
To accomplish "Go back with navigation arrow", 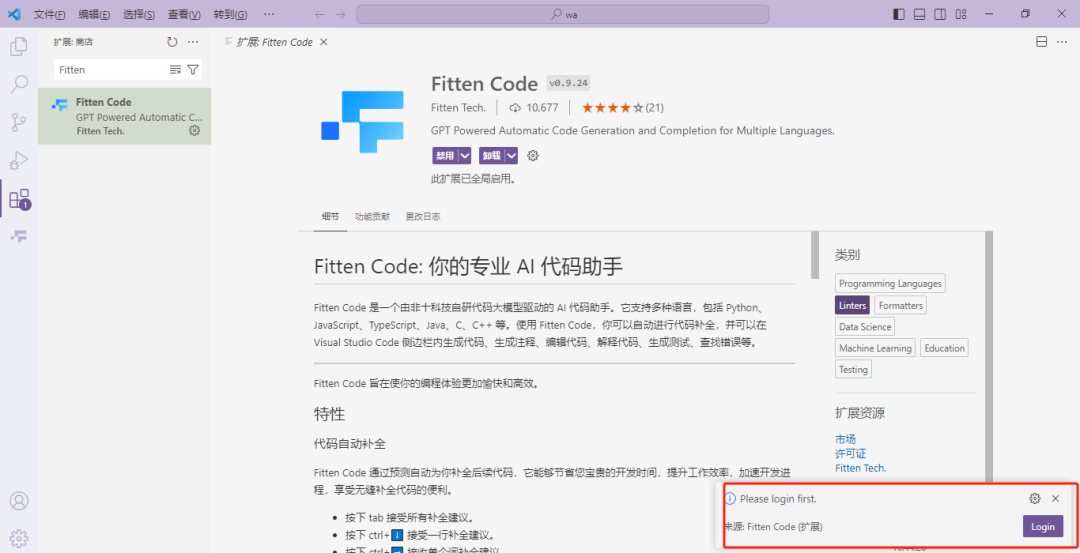I will coord(319,14).
